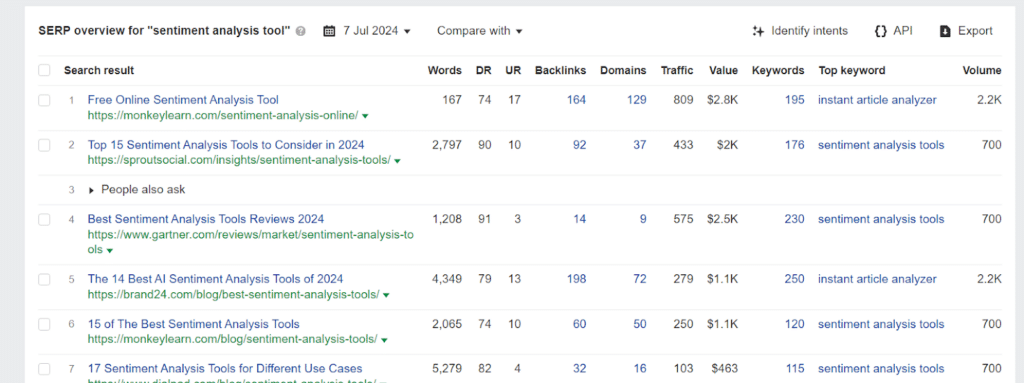Sort by the Domains column header
Image resolution: width=1024 pixels, height=383 pixels.
pyautogui.click(x=623, y=71)
